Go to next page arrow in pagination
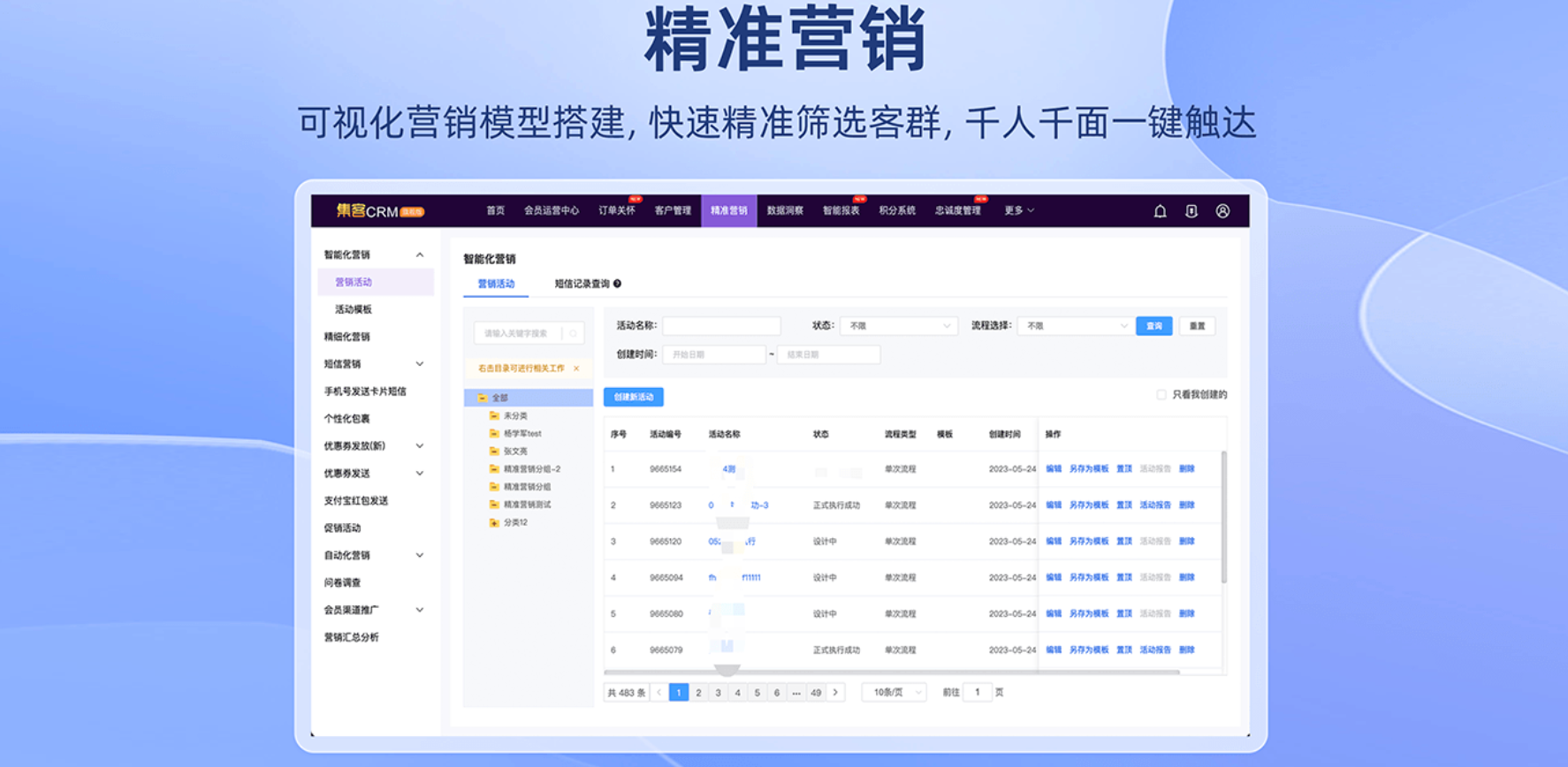1568x767 pixels. point(835,693)
